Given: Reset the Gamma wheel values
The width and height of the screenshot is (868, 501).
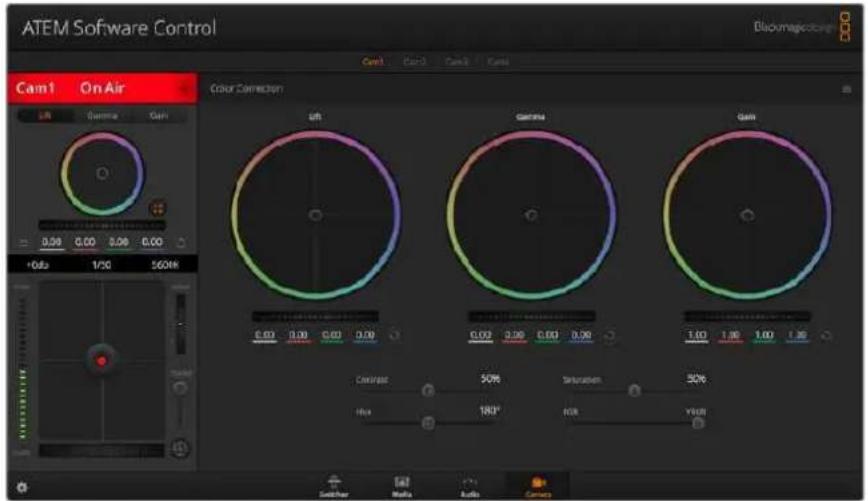Looking at the screenshot, I should (609, 335).
